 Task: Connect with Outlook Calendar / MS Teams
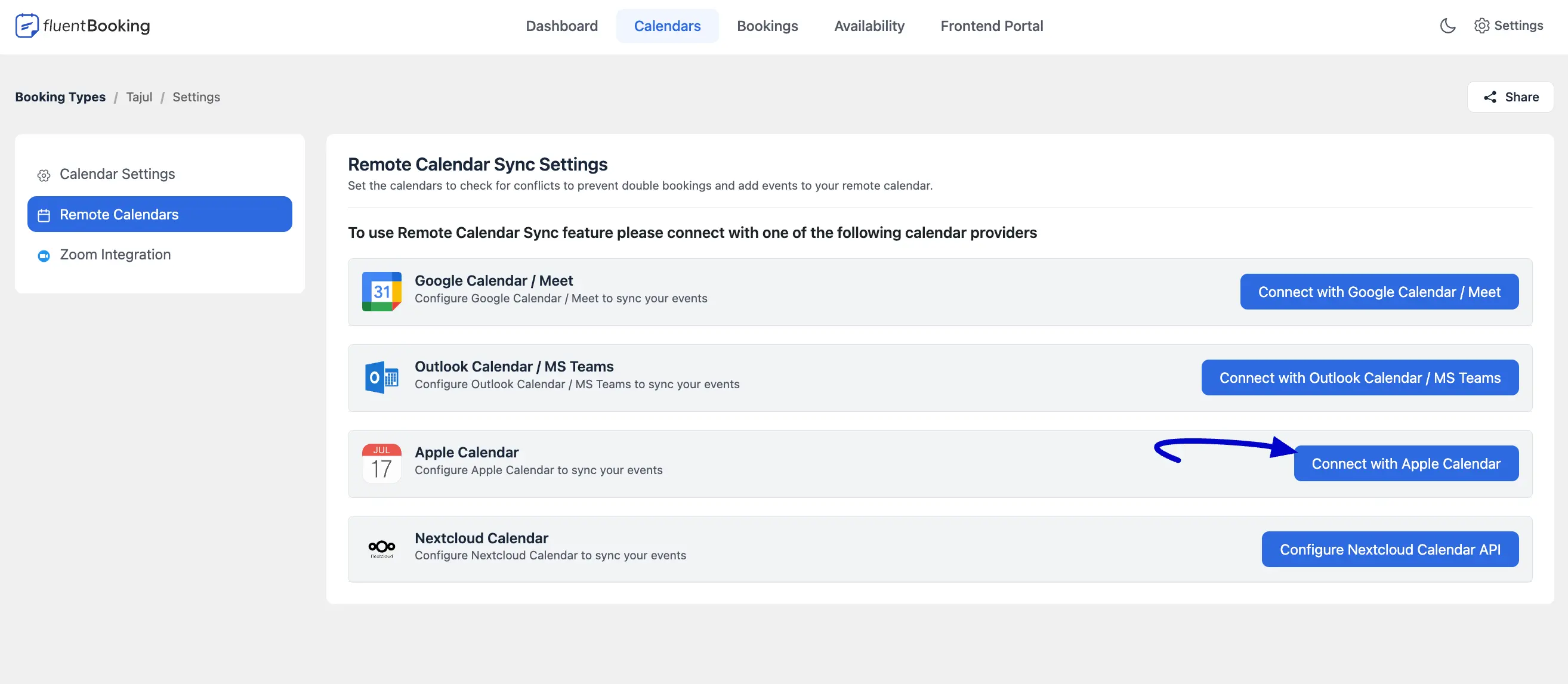click(1360, 377)
